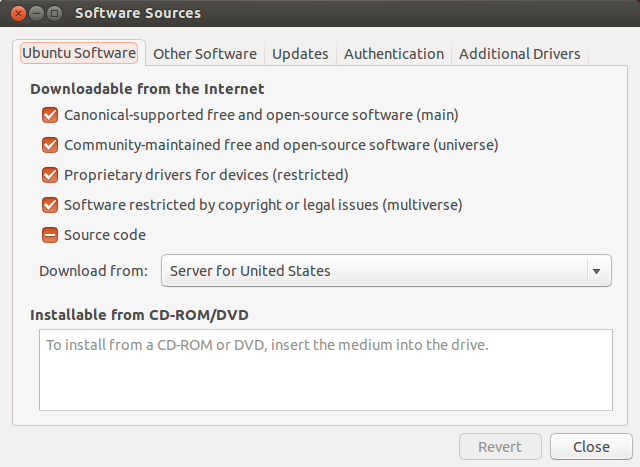Open the Download from server dropdown
This screenshot has height=467, width=640.
pyautogui.click(x=386, y=271)
